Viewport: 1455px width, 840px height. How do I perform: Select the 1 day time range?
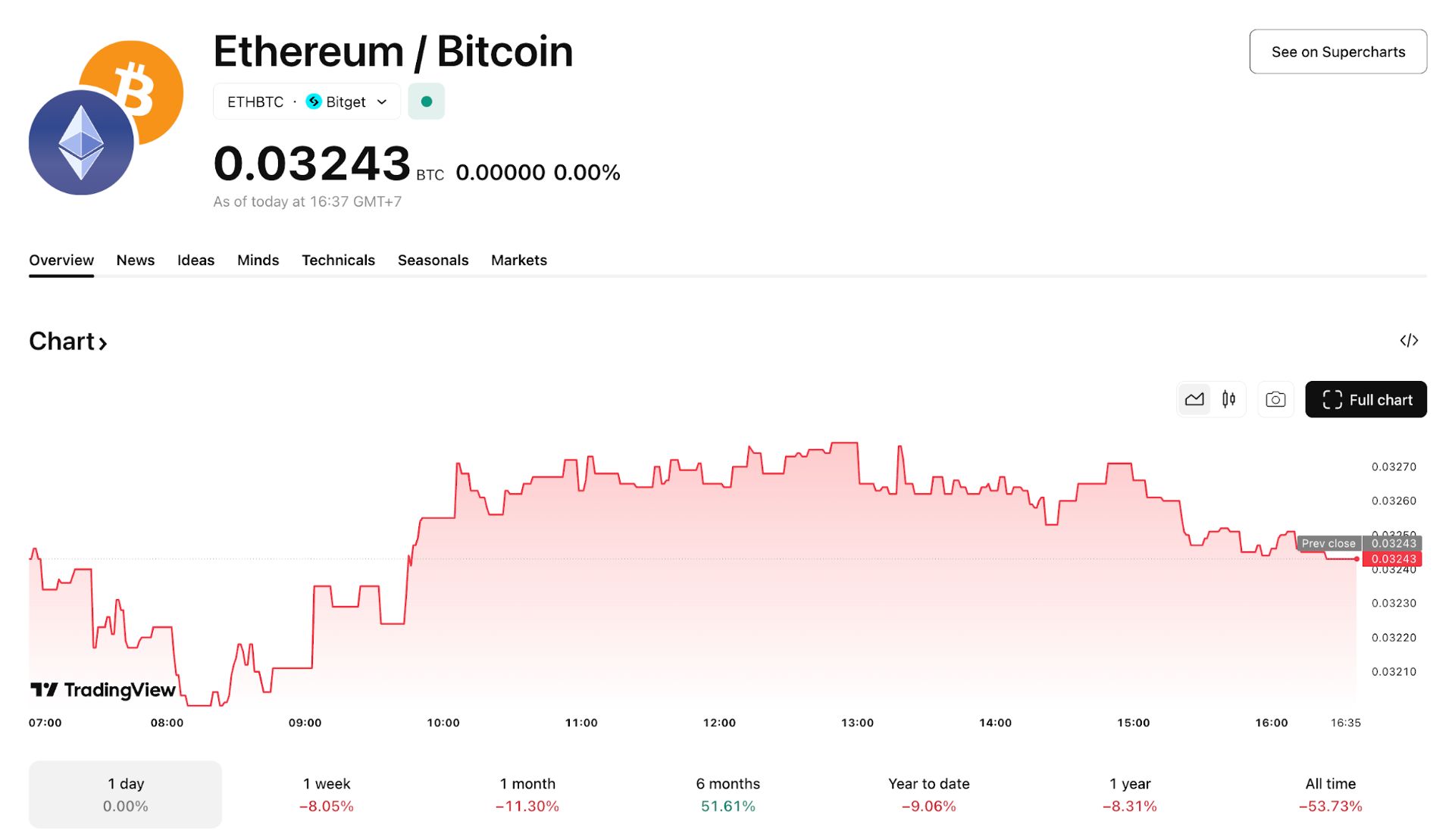point(126,795)
